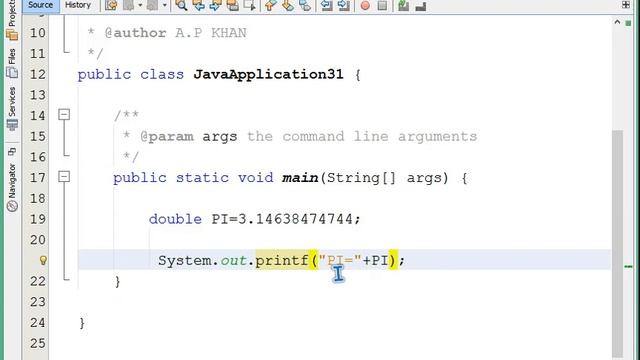Viewport: 640px width, 360px height.
Task: Open the Projects side panel
Action: [12, 13]
